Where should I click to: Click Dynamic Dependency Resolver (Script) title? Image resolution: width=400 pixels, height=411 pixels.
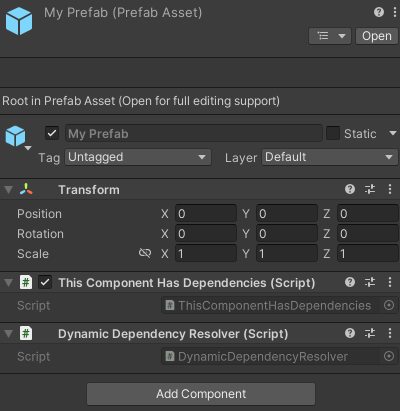(x=173, y=334)
